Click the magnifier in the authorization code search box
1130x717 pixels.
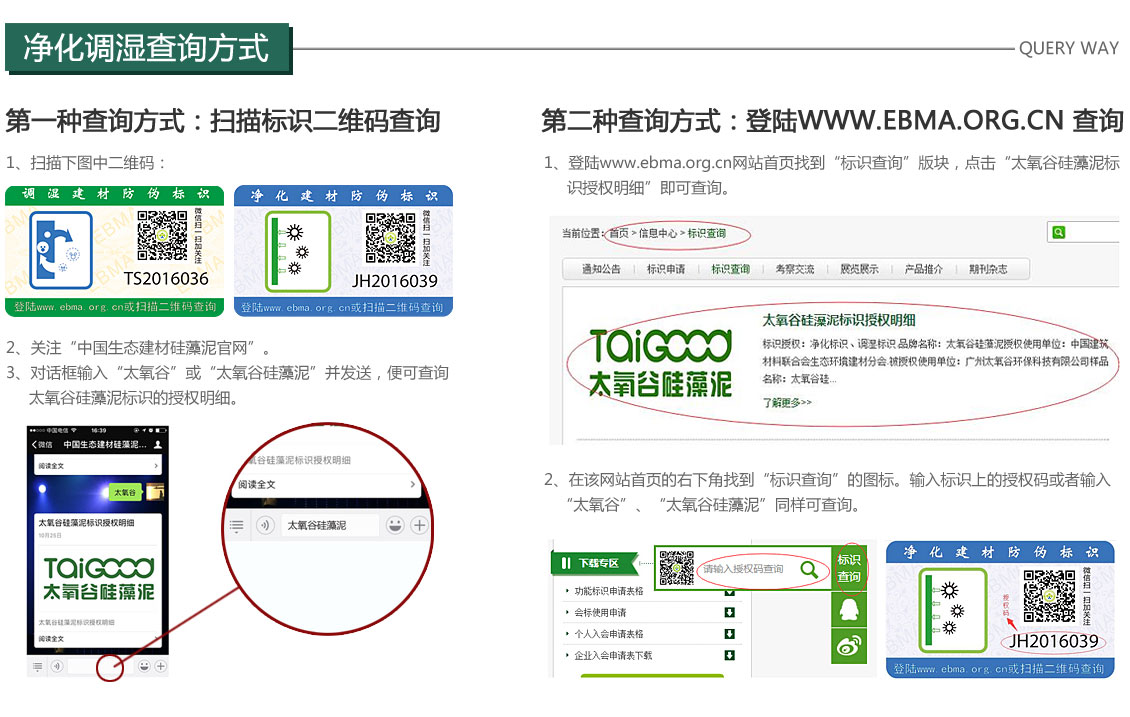point(809,569)
